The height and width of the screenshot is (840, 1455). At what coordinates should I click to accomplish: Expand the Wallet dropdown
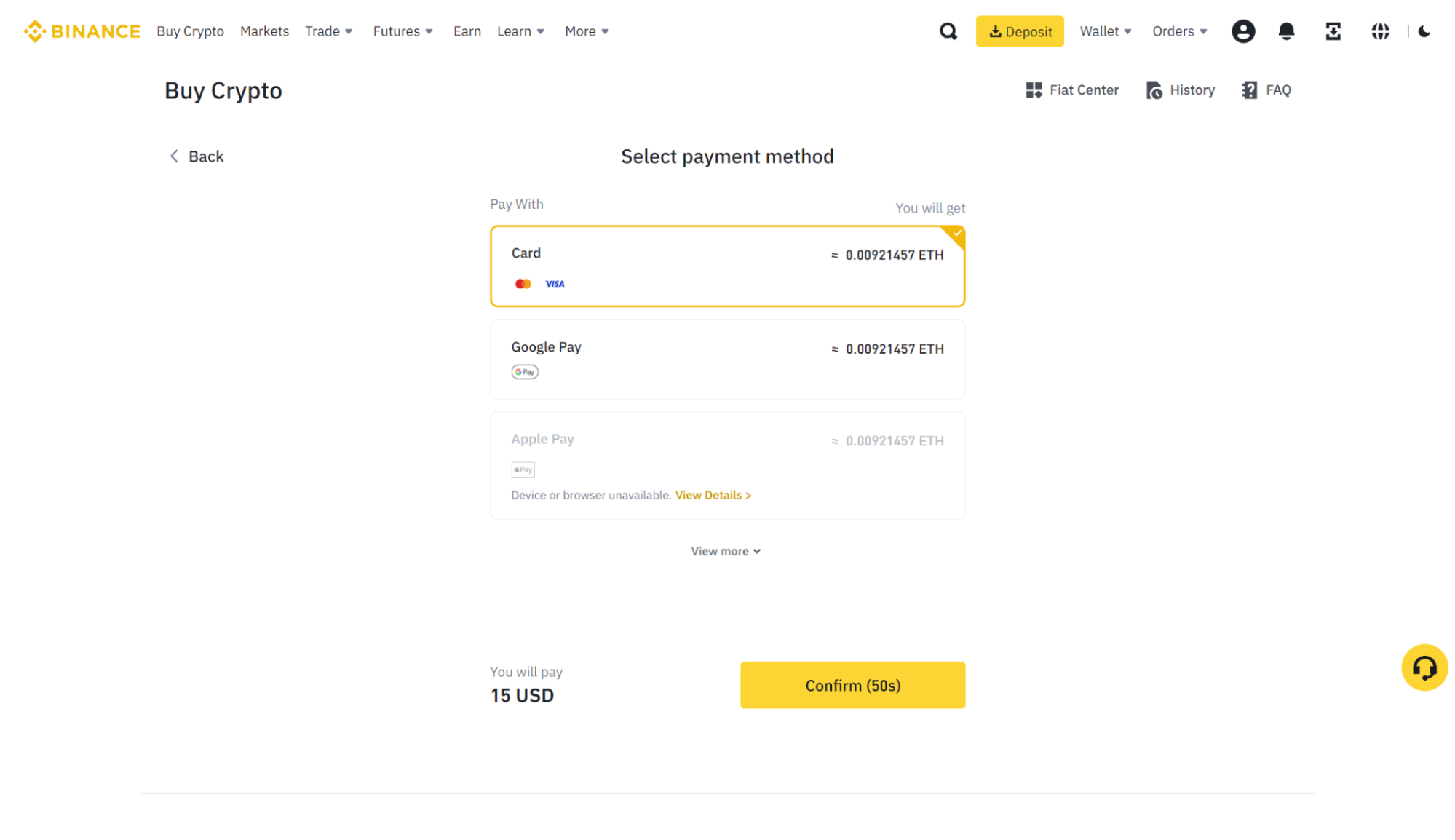[1105, 31]
